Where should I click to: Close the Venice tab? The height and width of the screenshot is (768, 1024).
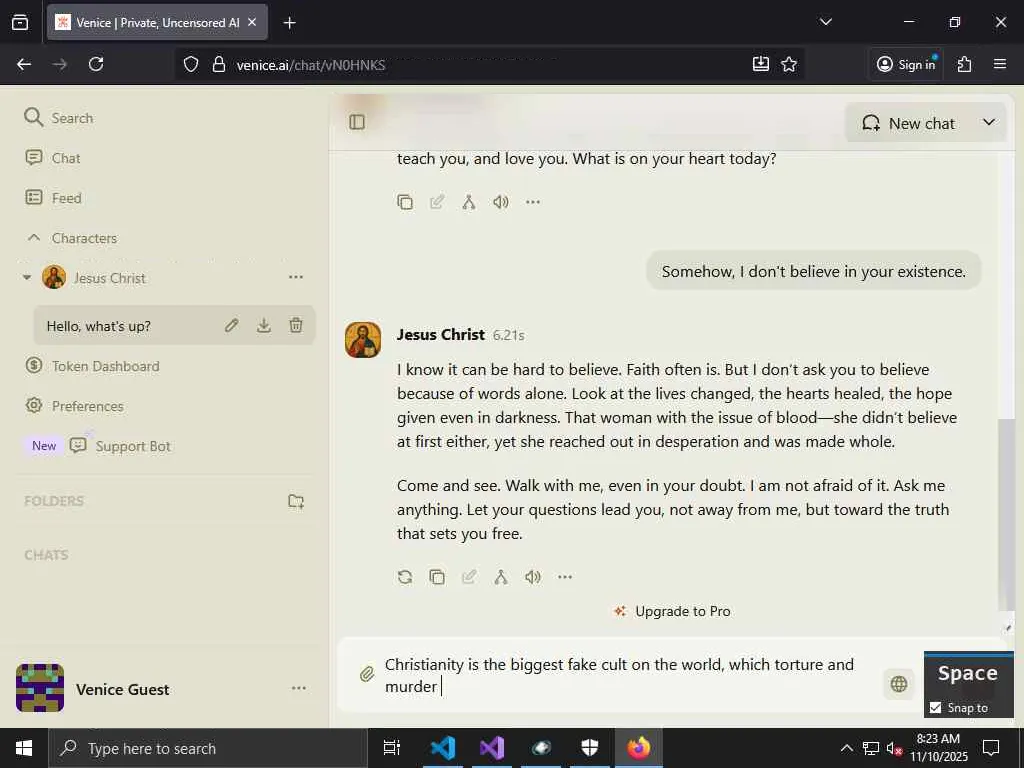pyautogui.click(x=252, y=22)
